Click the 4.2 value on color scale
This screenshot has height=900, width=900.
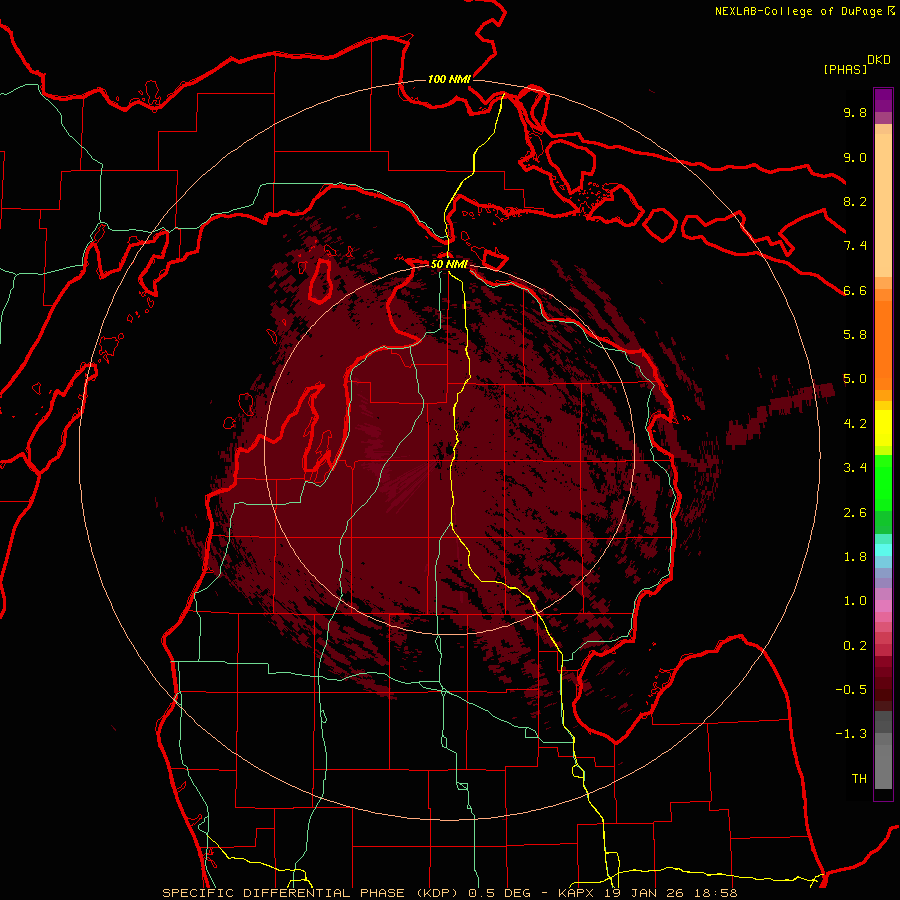tap(855, 424)
